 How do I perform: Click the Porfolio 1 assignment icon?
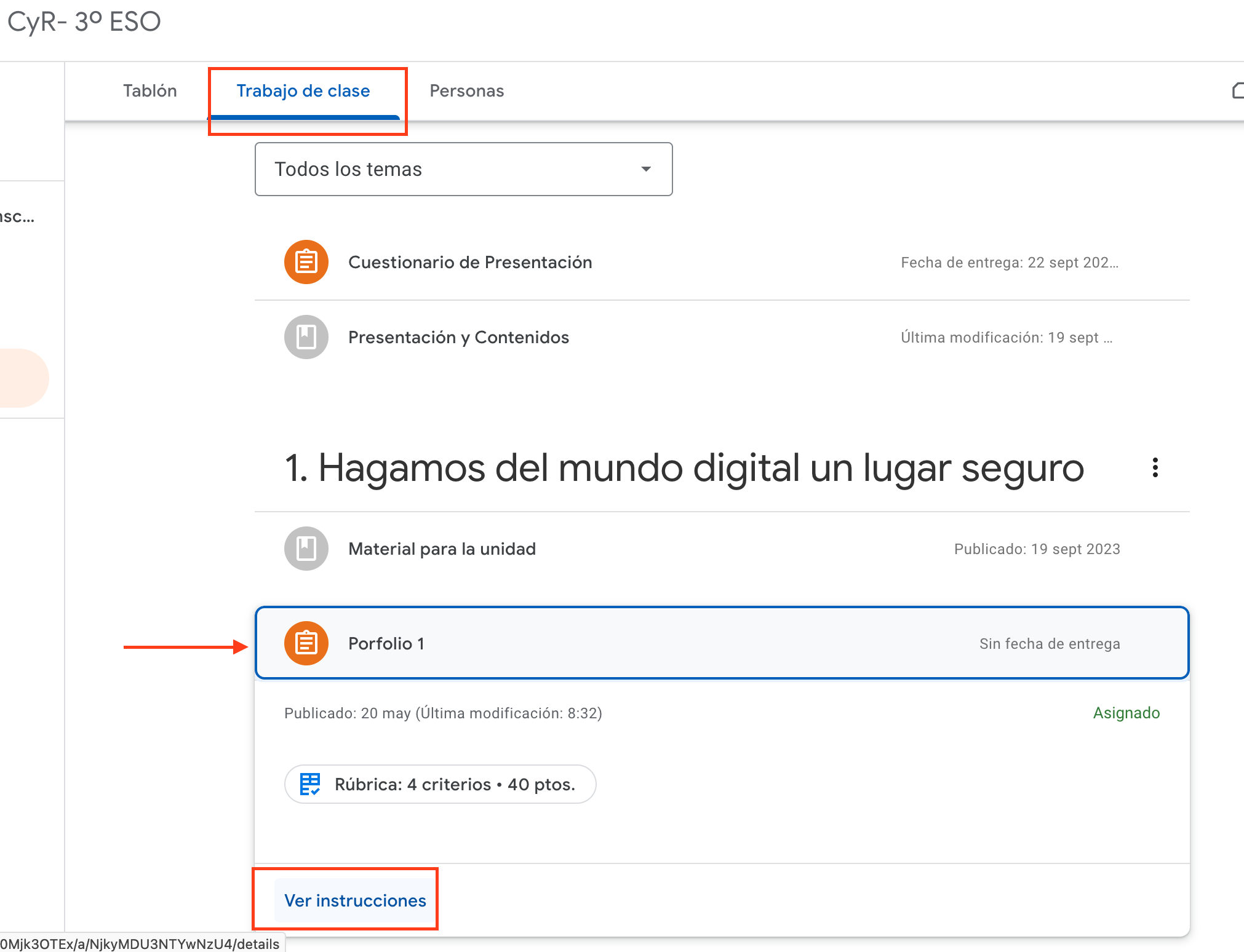coord(306,643)
